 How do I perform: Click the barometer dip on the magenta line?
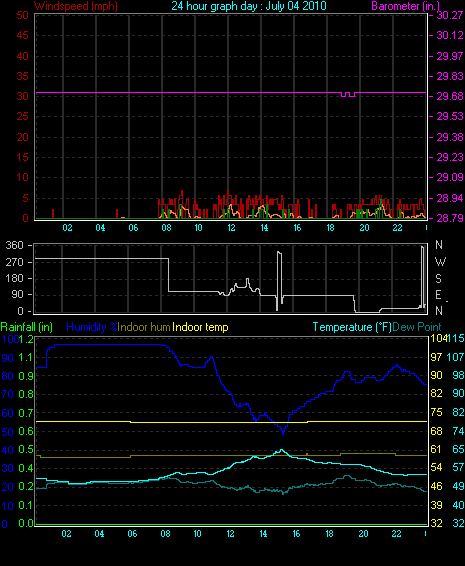348,95
